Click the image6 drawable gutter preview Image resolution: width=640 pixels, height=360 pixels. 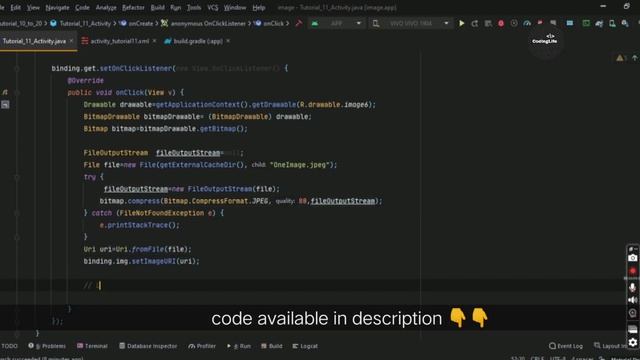(5, 105)
